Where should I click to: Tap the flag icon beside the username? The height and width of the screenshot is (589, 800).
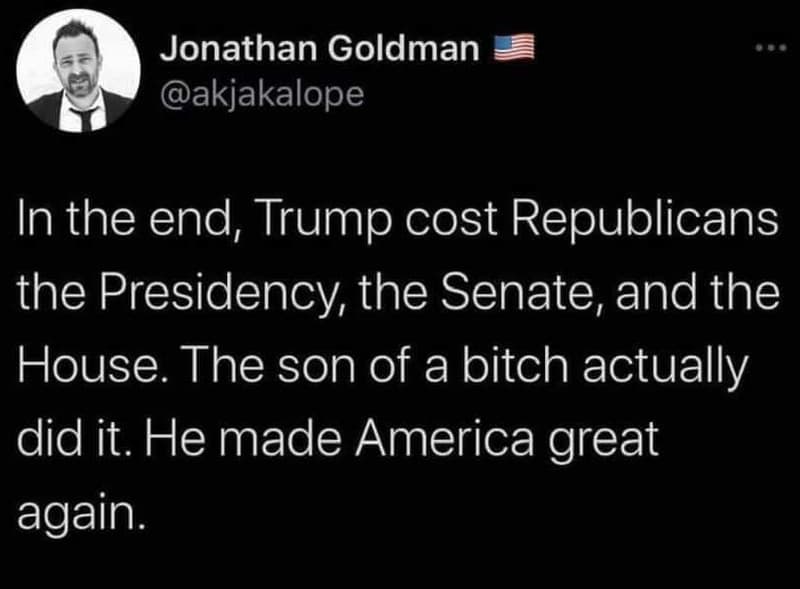coord(513,45)
